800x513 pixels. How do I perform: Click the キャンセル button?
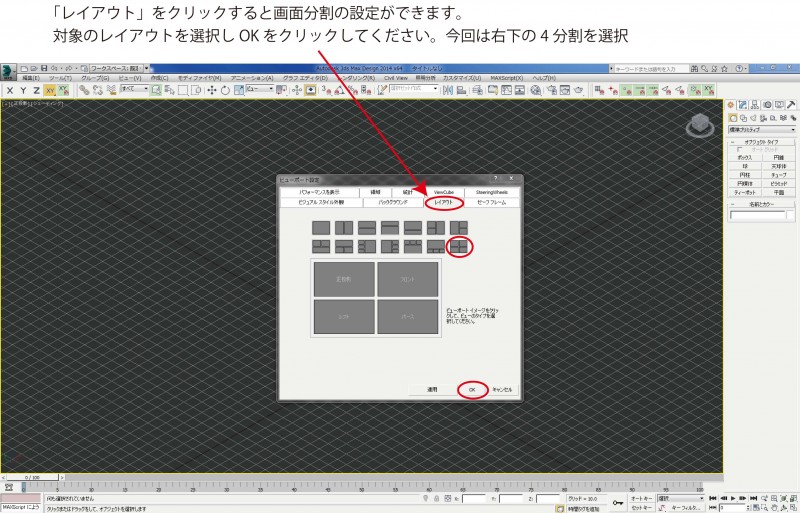[x=501, y=388]
